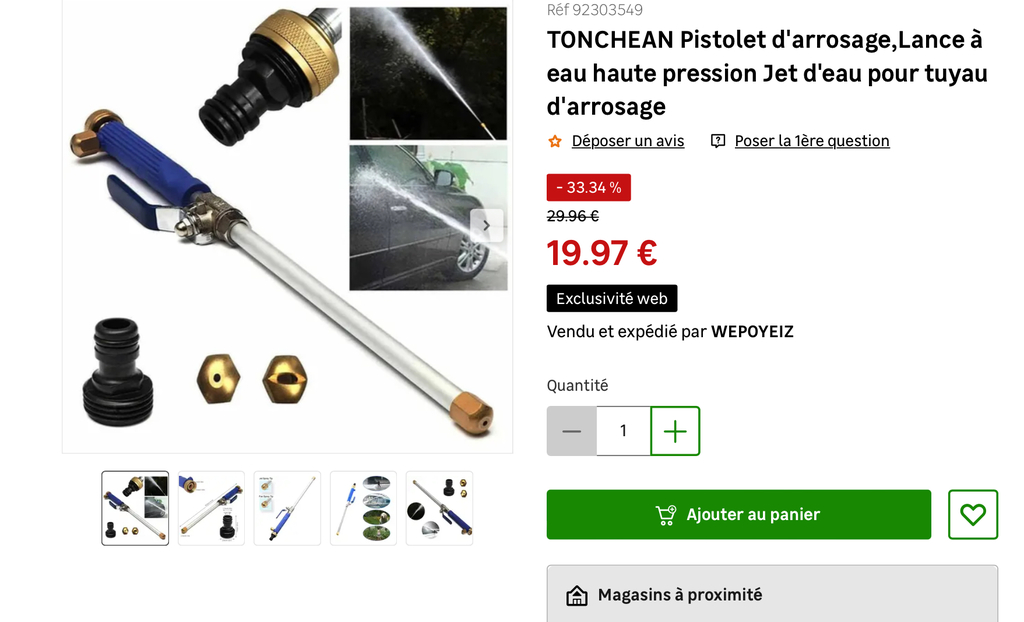Viewport: 1024px width, 622px height.
Task: Click the question speech bubble icon
Action: (x=718, y=141)
